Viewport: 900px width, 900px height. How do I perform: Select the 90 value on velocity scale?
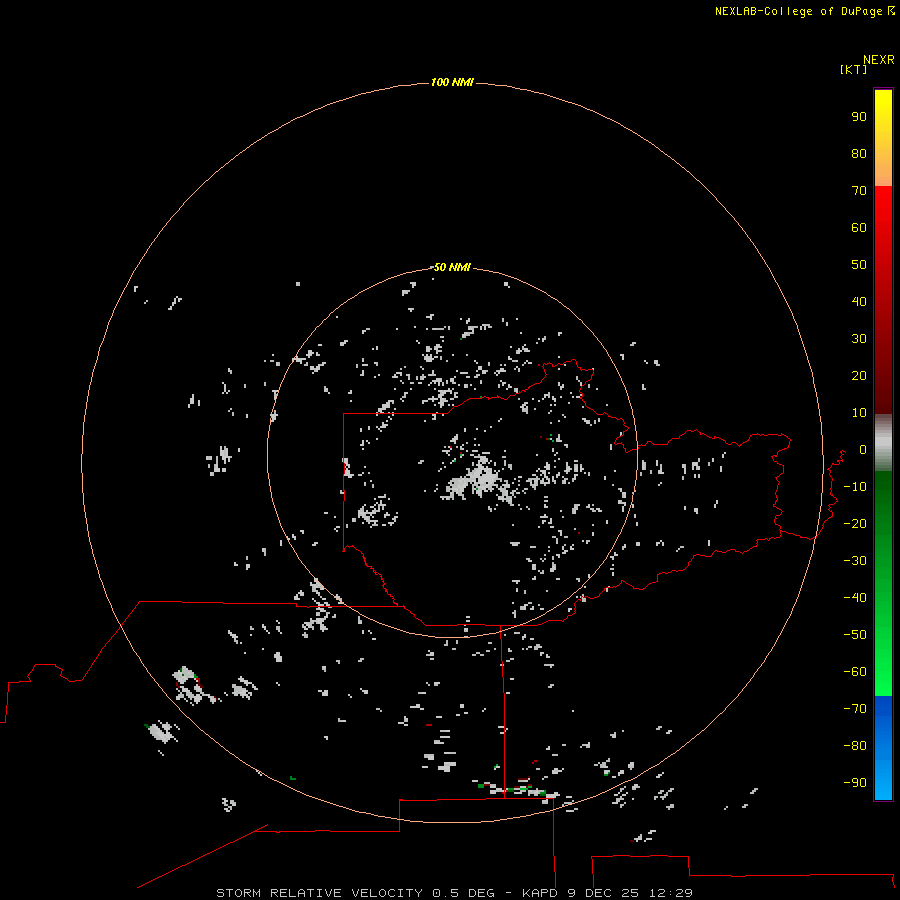tap(859, 117)
